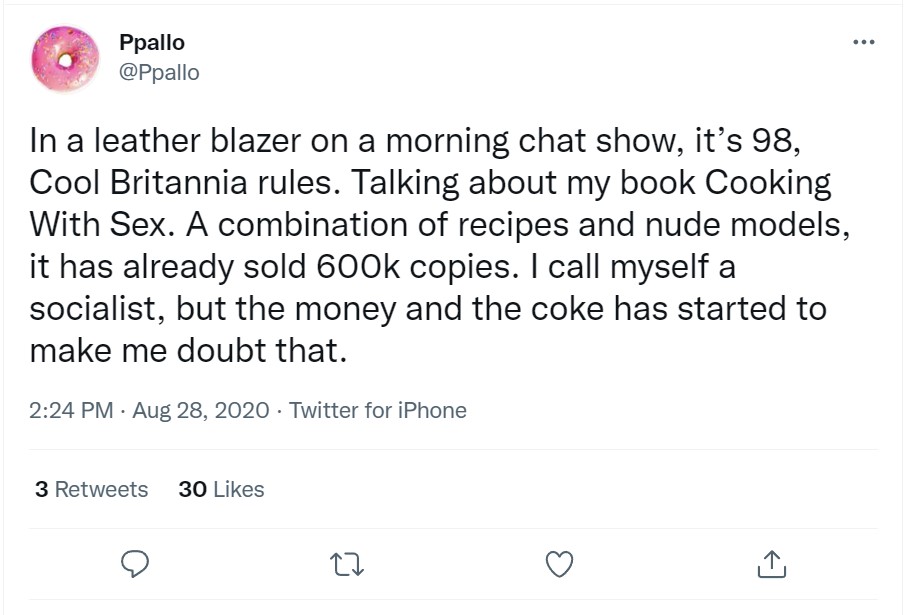Screen dimensions: 912x615
Task: View the 30 Likes list
Action: 221,490
